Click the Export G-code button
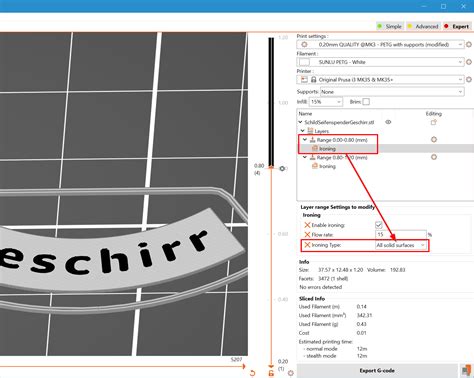The image size is (474, 378). pos(377,370)
